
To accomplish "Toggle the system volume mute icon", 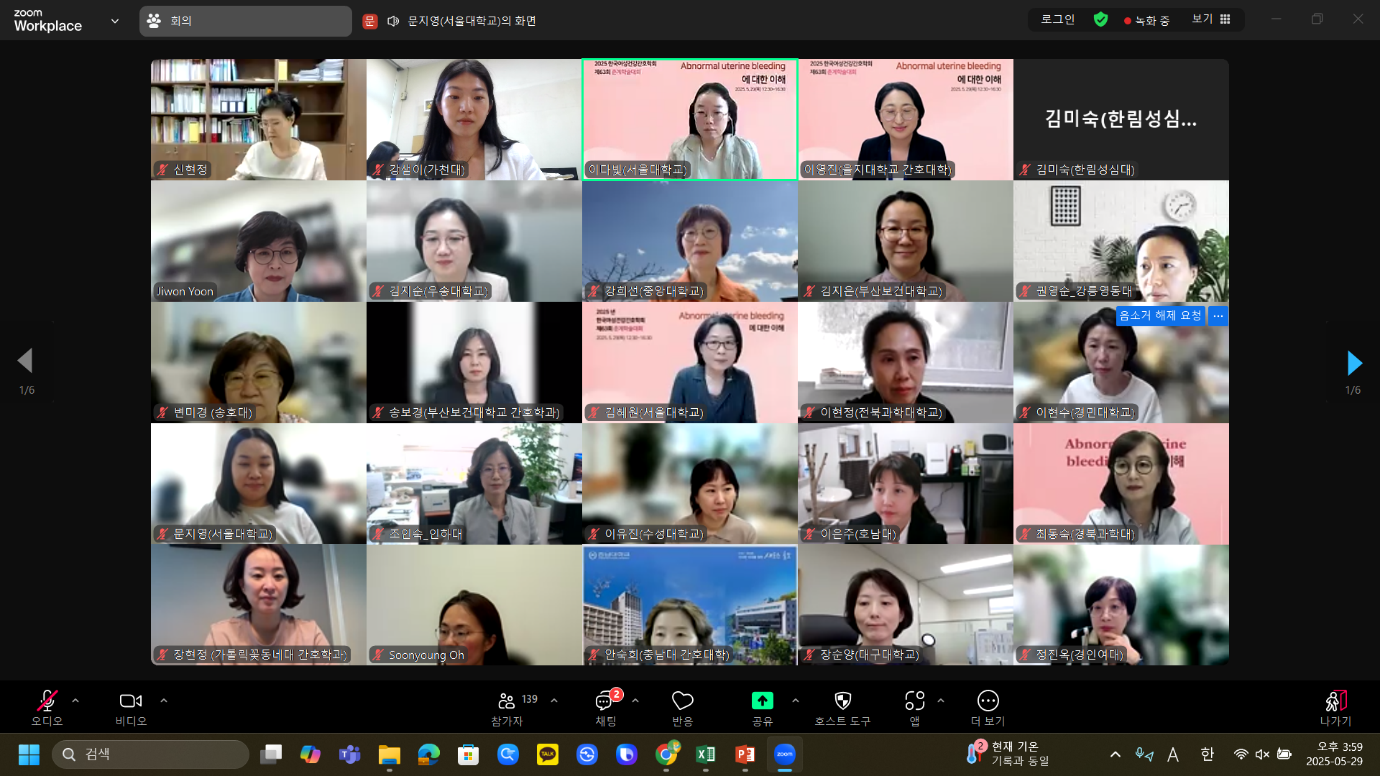I will coord(1262,754).
